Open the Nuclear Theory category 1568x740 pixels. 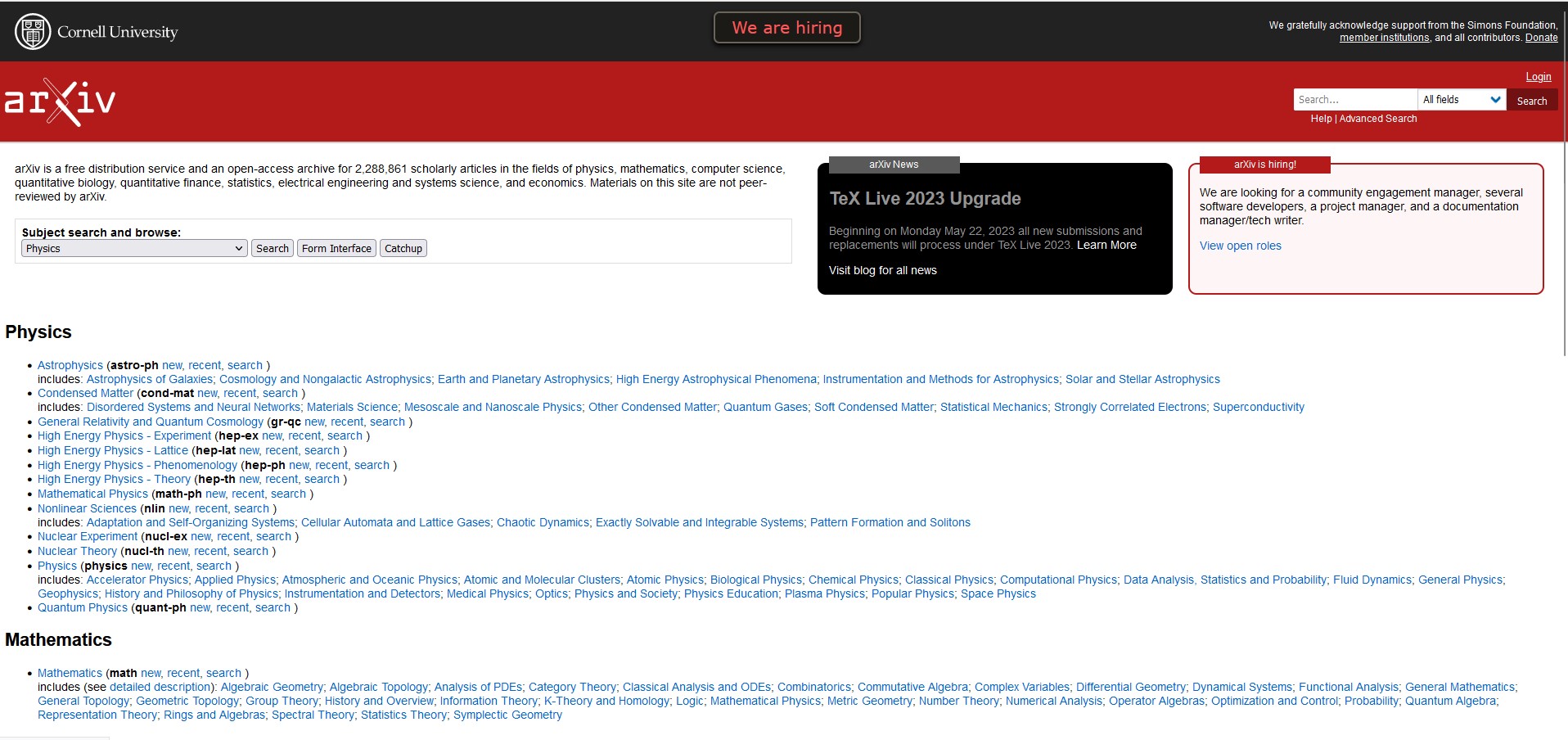coord(77,552)
